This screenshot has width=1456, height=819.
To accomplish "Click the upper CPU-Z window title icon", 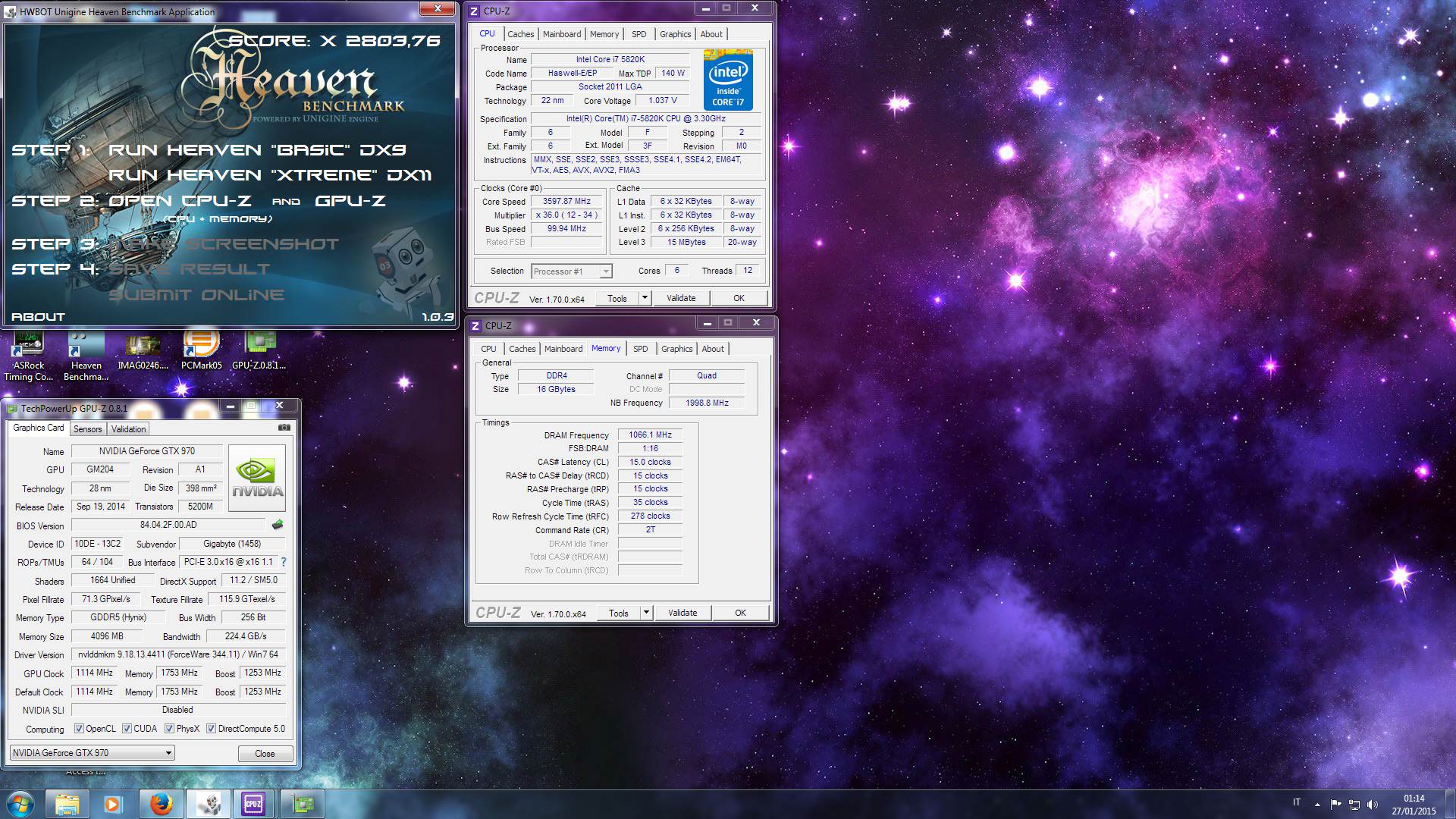I will 475,11.
